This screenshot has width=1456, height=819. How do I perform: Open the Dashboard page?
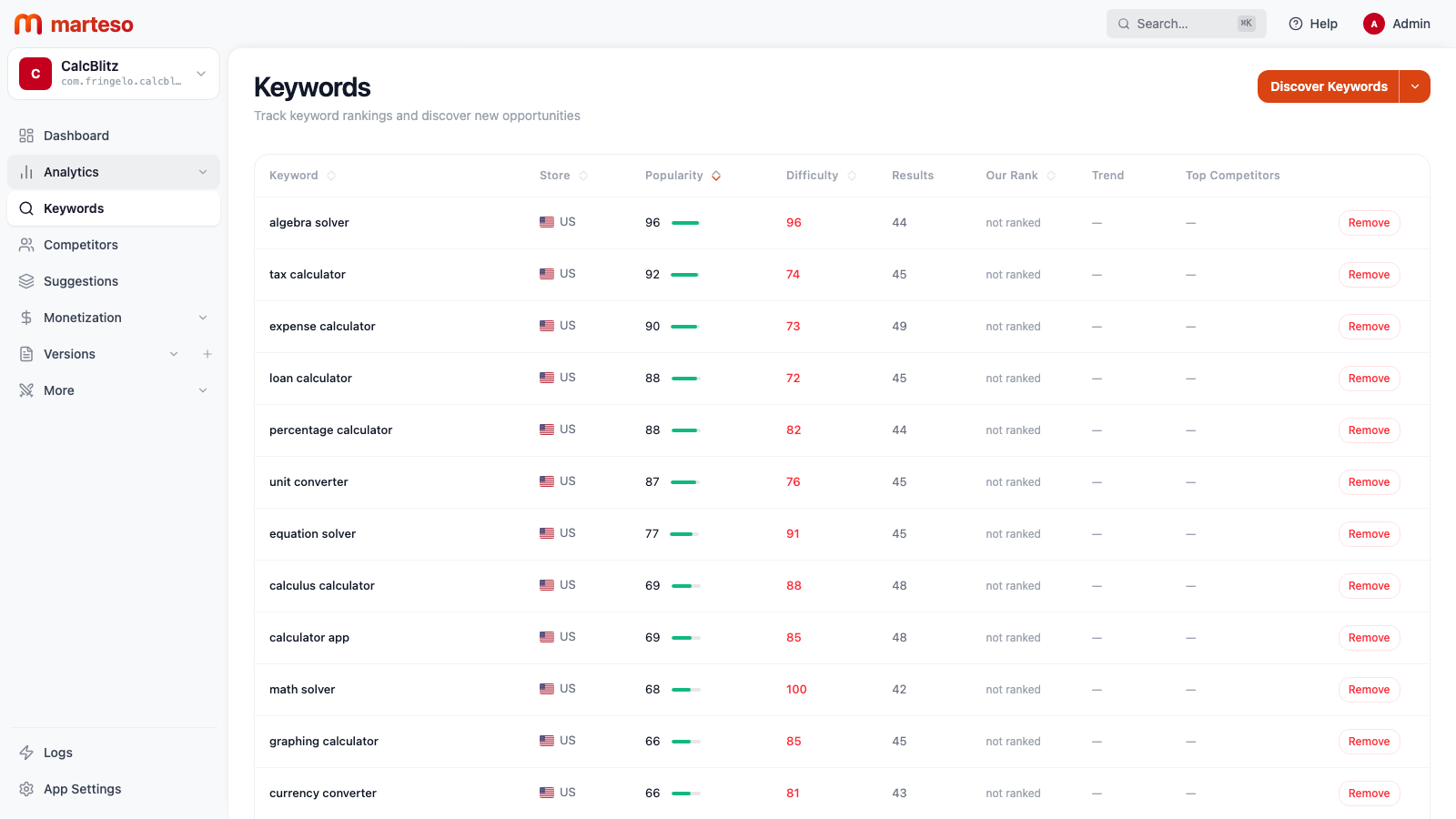tap(114, 136)
